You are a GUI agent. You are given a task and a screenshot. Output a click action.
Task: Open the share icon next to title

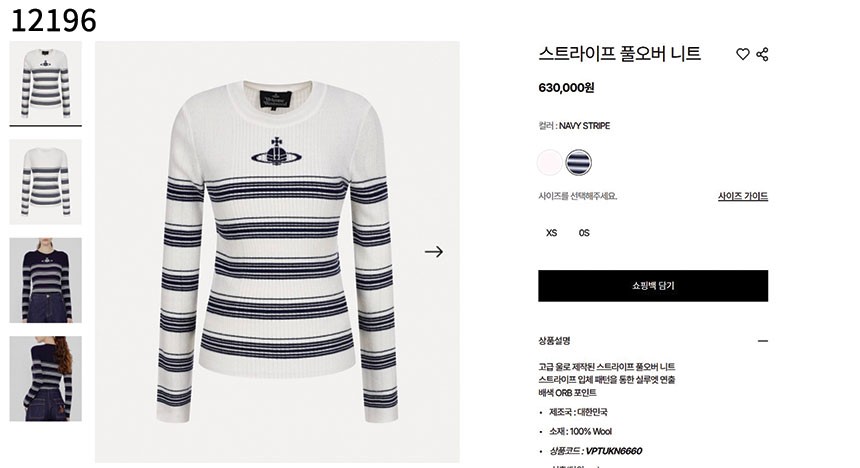point(762,54)
